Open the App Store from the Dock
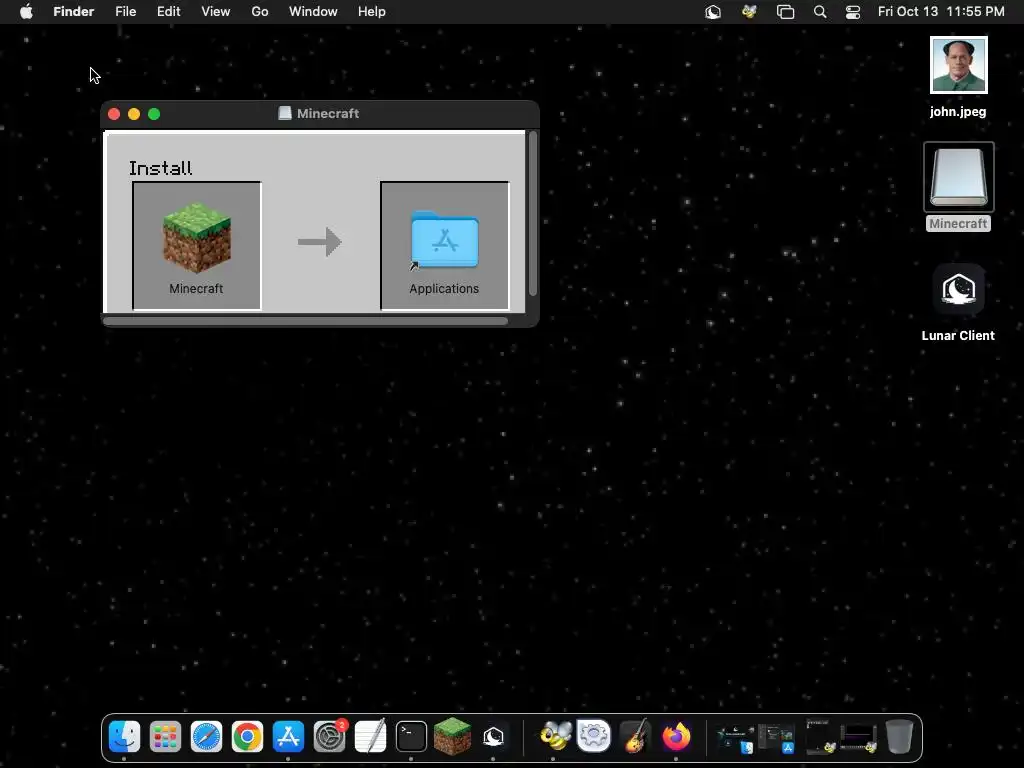This screenshot has width=1024, height=768. (289, 737)
